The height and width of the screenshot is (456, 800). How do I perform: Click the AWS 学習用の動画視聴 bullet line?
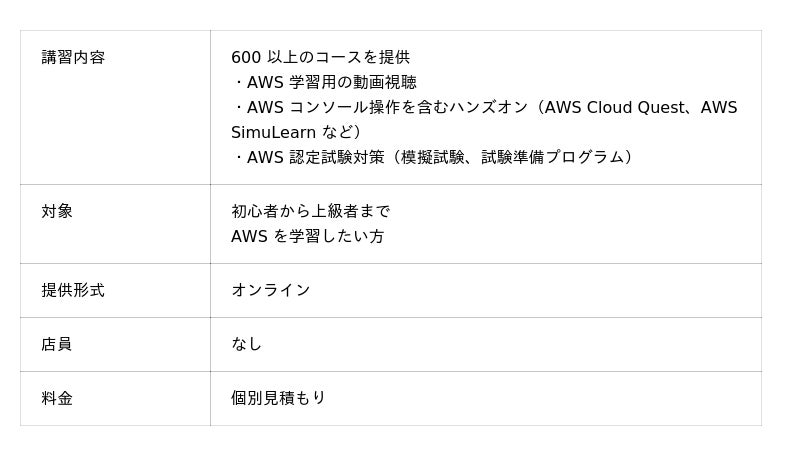(x=331, y=83)
